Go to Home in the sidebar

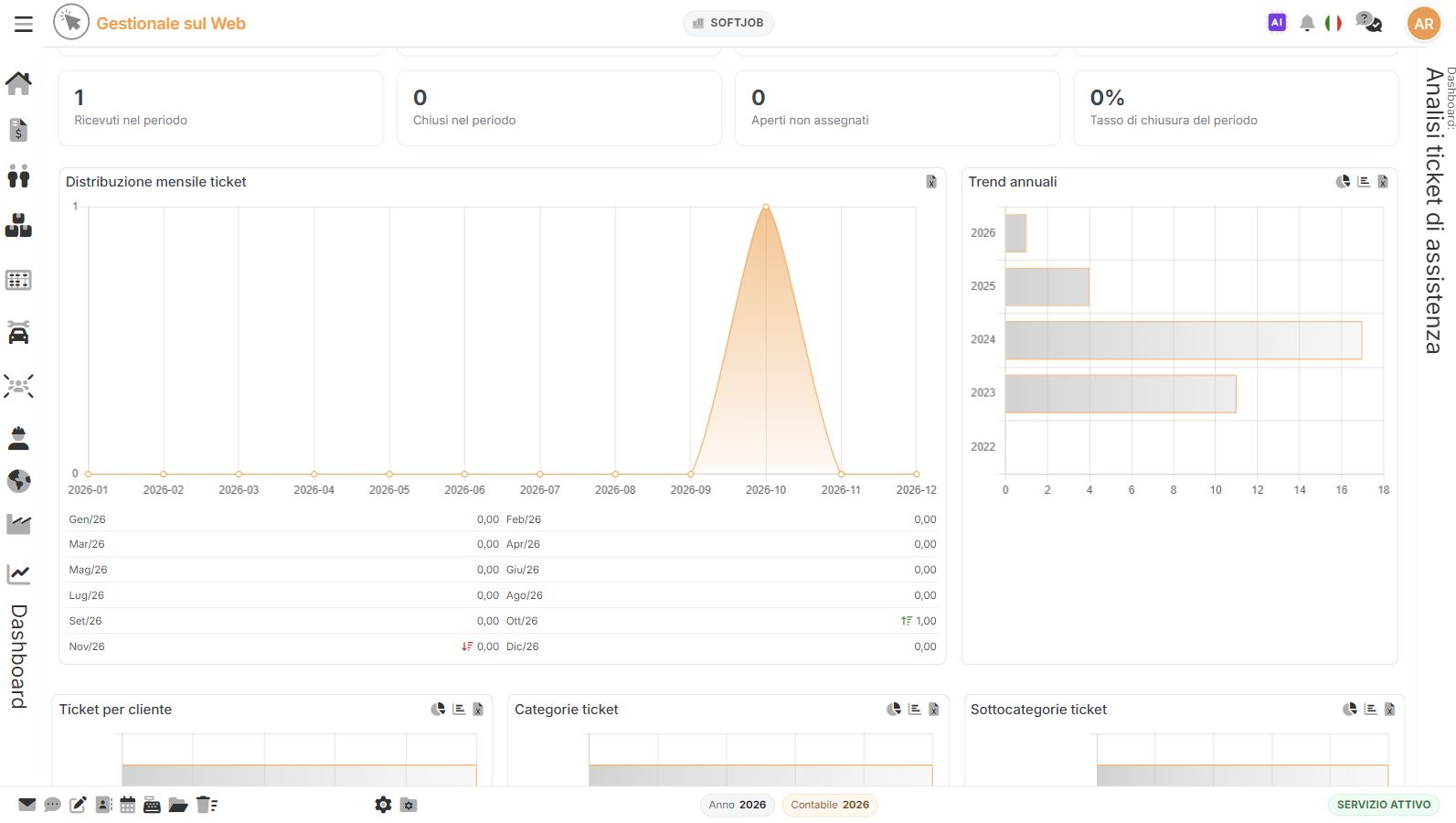point(18,83)
